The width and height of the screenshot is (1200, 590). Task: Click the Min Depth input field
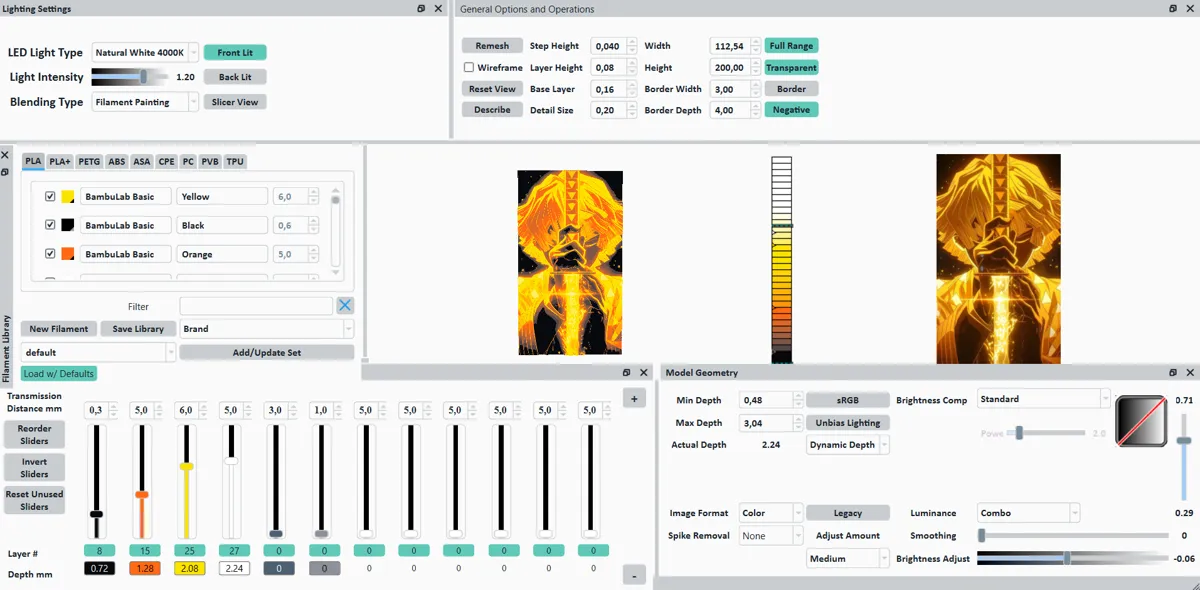click(771, 400)
